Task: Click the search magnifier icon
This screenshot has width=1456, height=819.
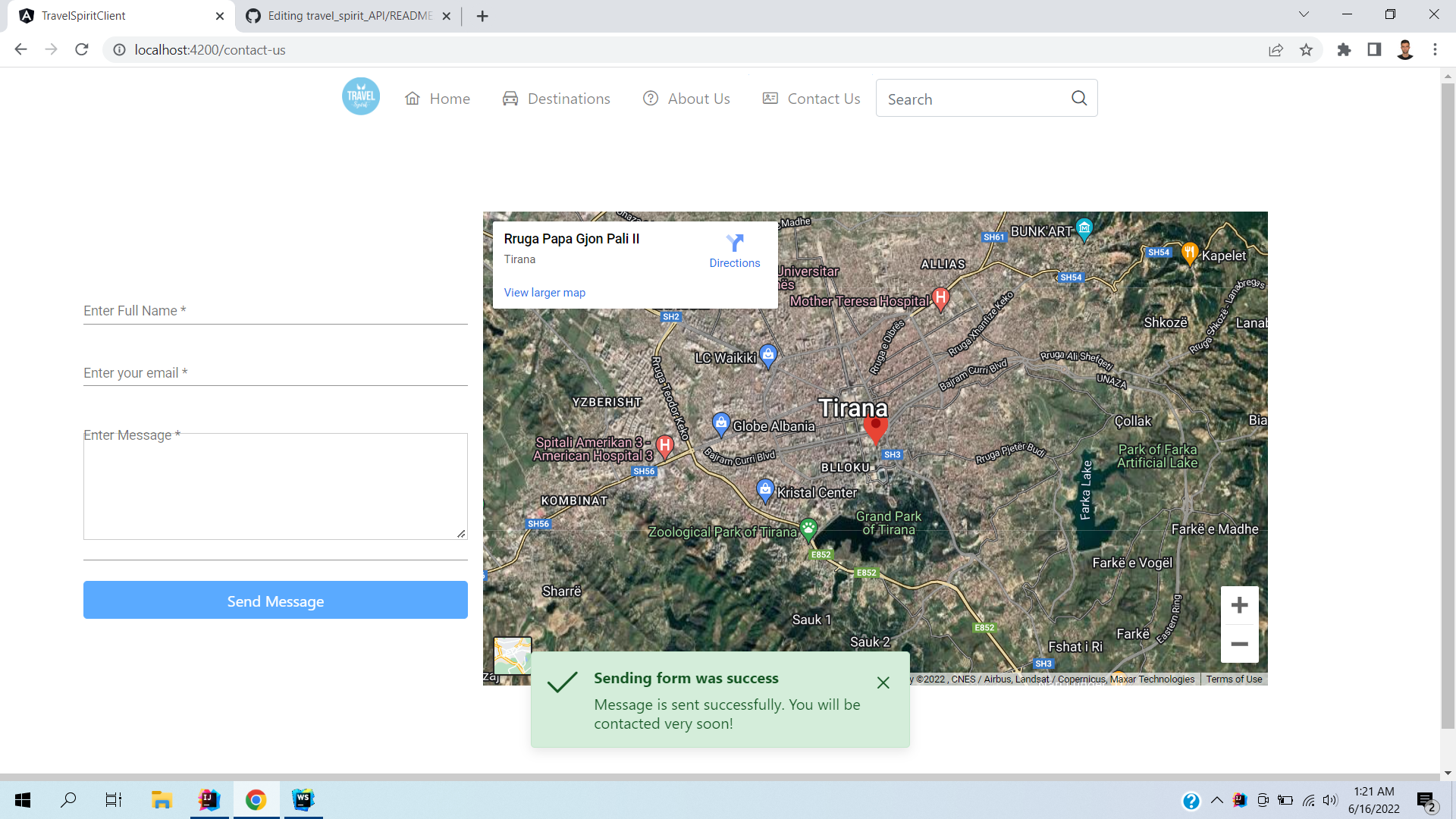Action: 1079,98
